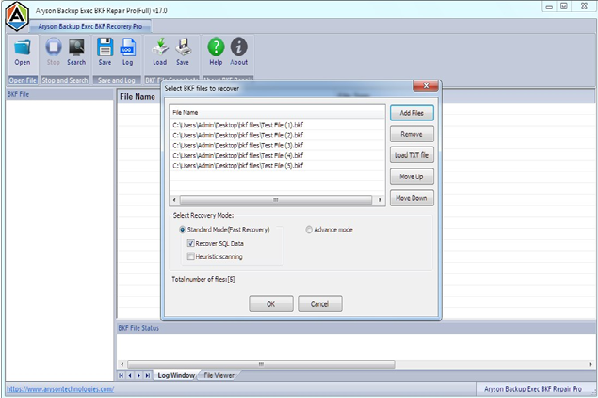Click the File Name column header in the dialog
Viewport: 598px width, 398px height.
click(x=277, y=112)
